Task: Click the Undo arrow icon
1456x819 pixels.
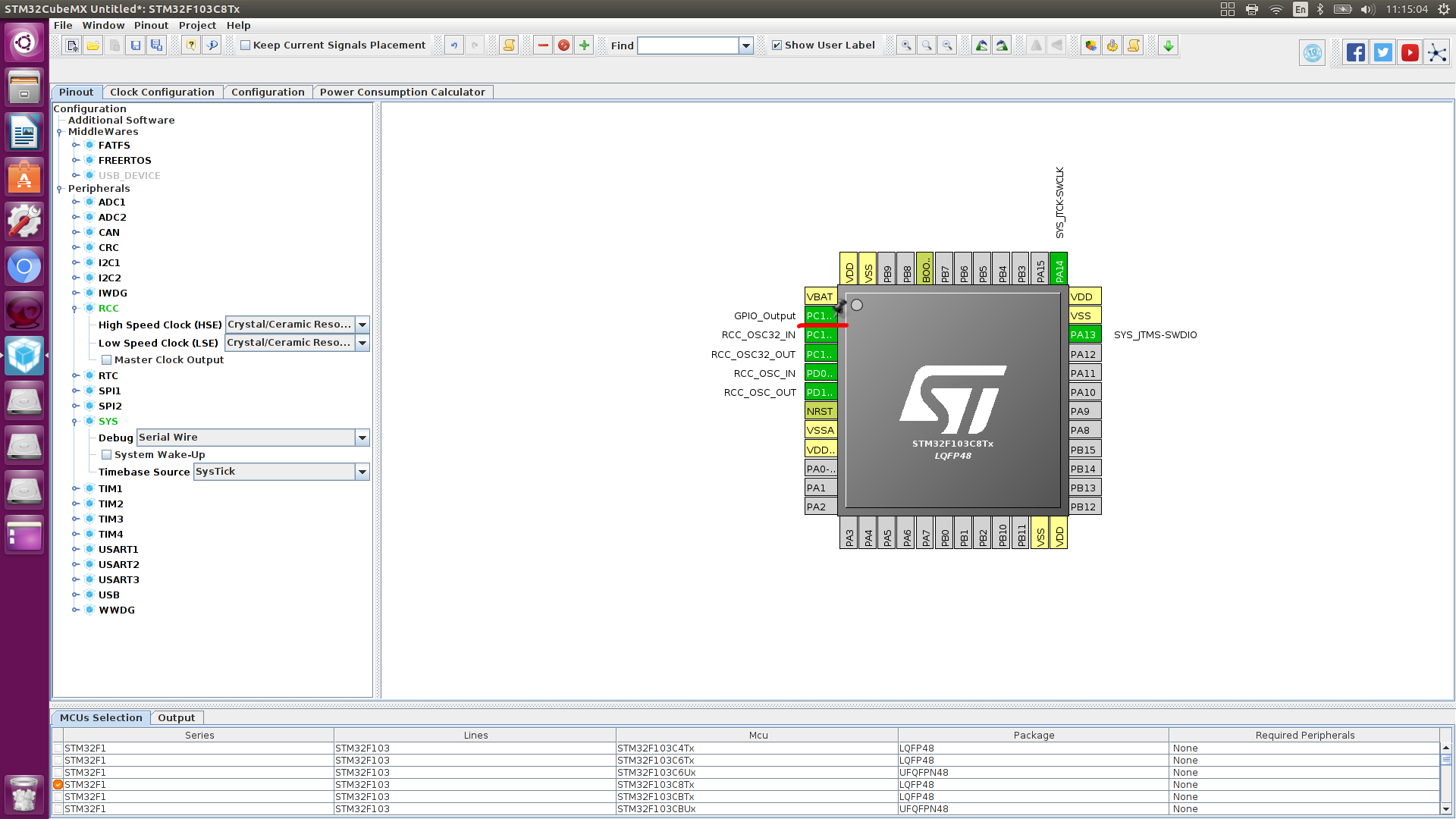Action: point(454,45)
